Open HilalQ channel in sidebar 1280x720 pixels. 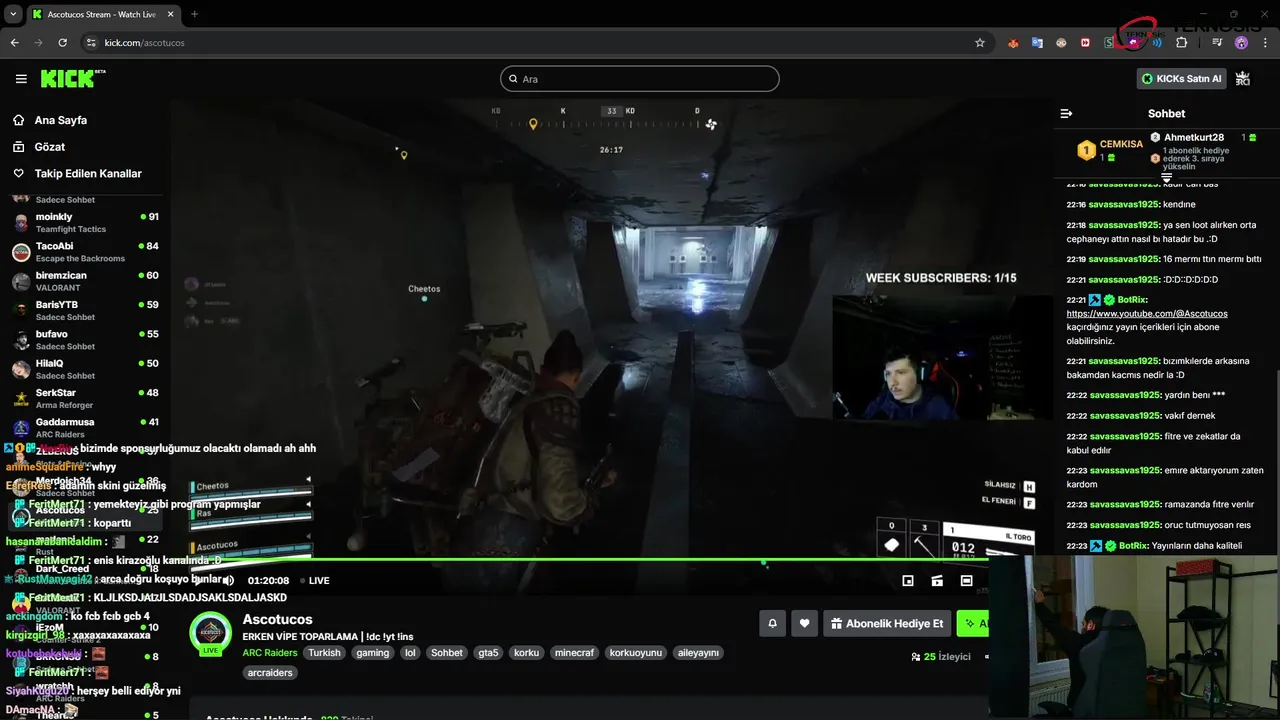tap(85, 369)
